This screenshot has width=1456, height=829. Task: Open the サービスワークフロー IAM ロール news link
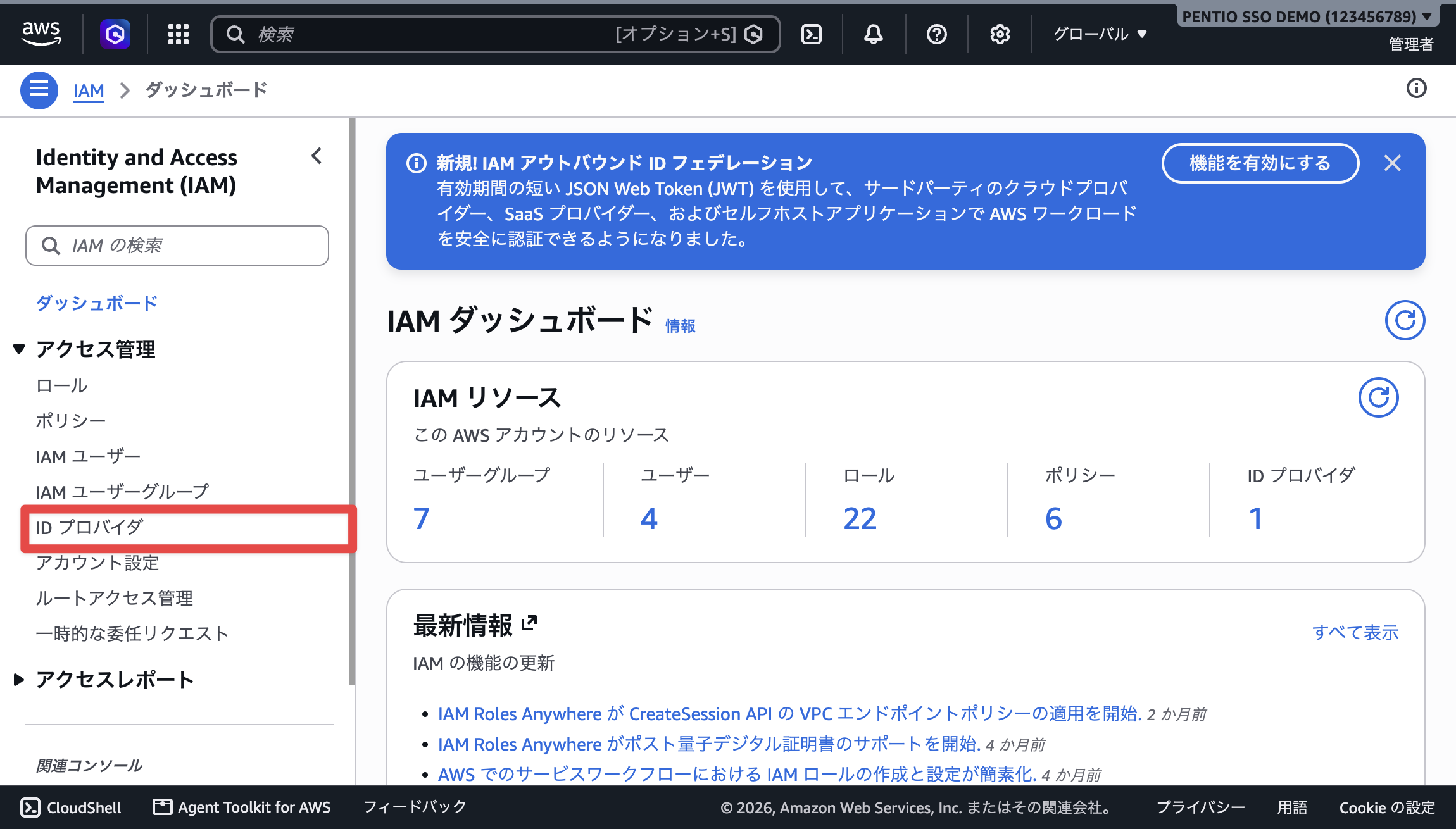[737, 775]
